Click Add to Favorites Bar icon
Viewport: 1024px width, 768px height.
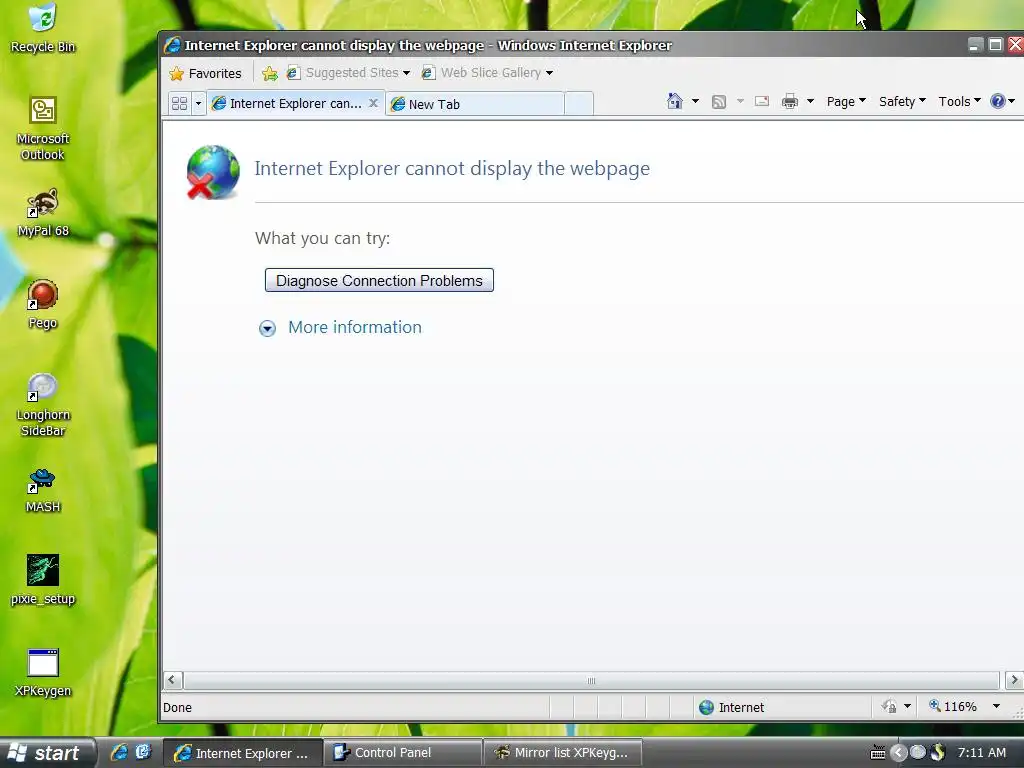[x=269, y=73]
